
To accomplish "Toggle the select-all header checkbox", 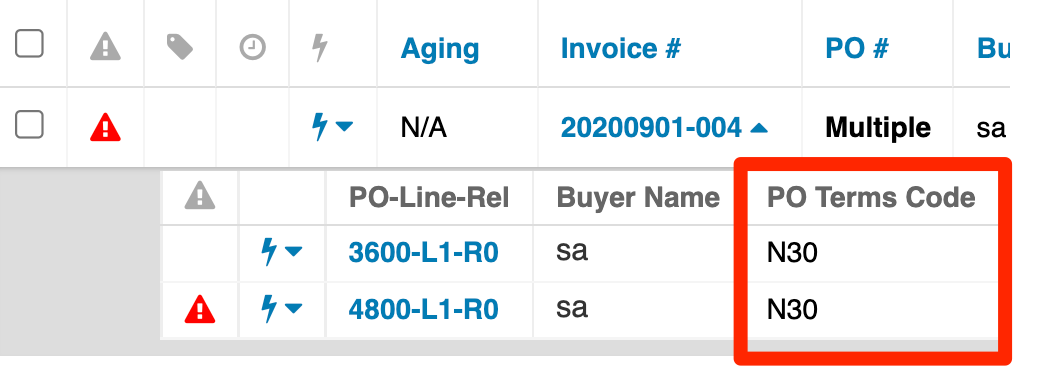I will coord(30,44).
